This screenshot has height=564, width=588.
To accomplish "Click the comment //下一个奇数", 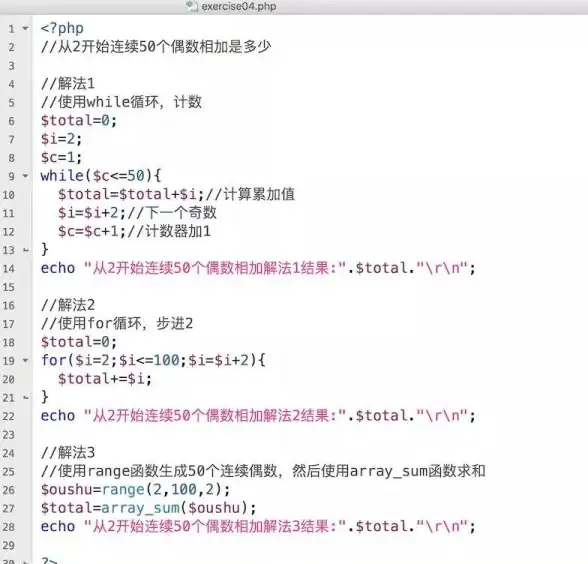I will (172, 213).
